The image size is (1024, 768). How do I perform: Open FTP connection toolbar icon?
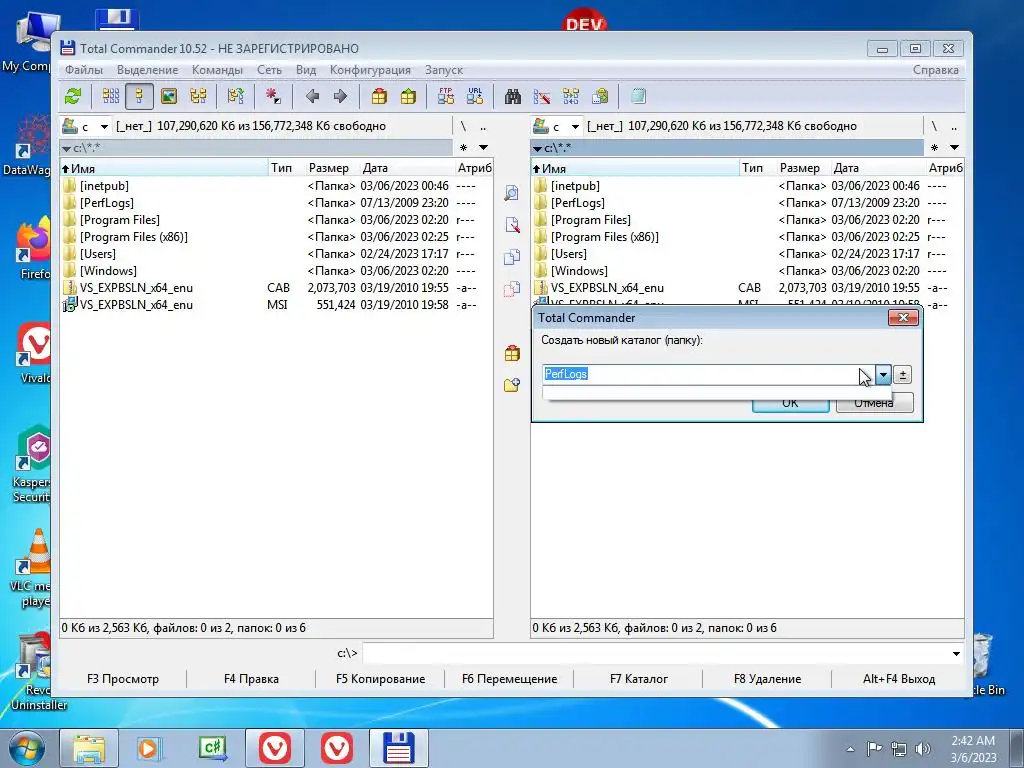point(446,97)
